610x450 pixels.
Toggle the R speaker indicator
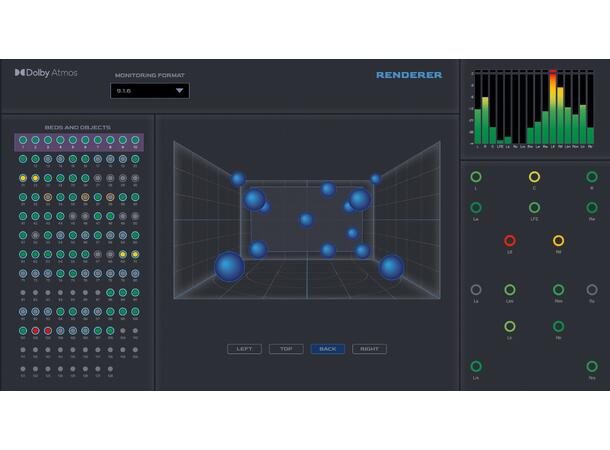[592, 177]
